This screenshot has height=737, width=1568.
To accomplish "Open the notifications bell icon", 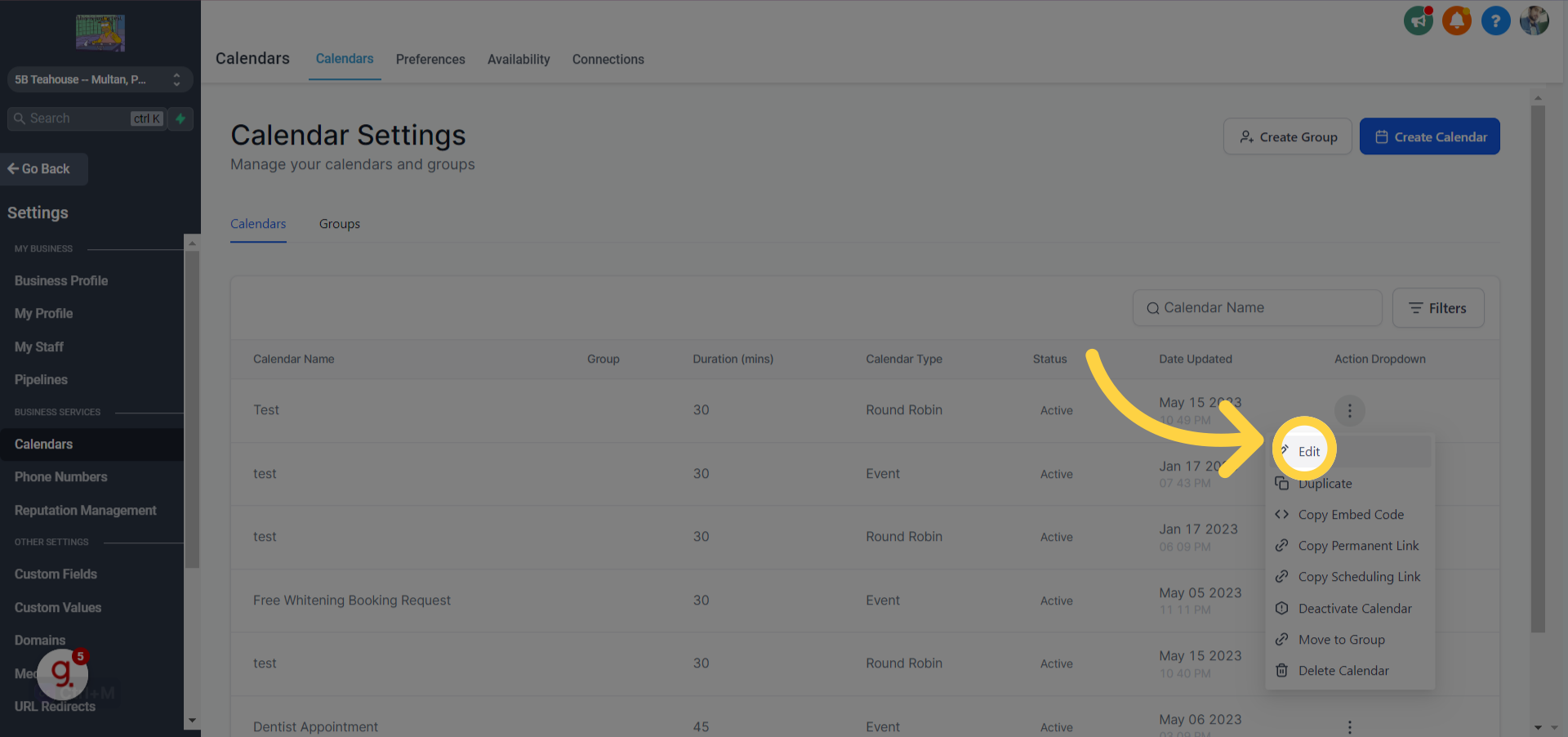I will [1457, 20].
